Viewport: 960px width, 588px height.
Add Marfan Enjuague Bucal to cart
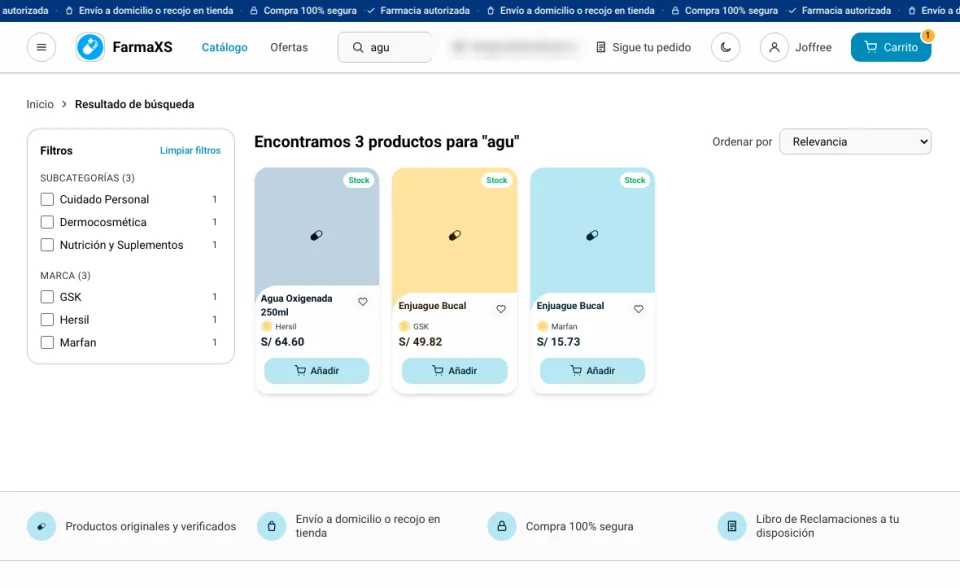pos(593,371)
